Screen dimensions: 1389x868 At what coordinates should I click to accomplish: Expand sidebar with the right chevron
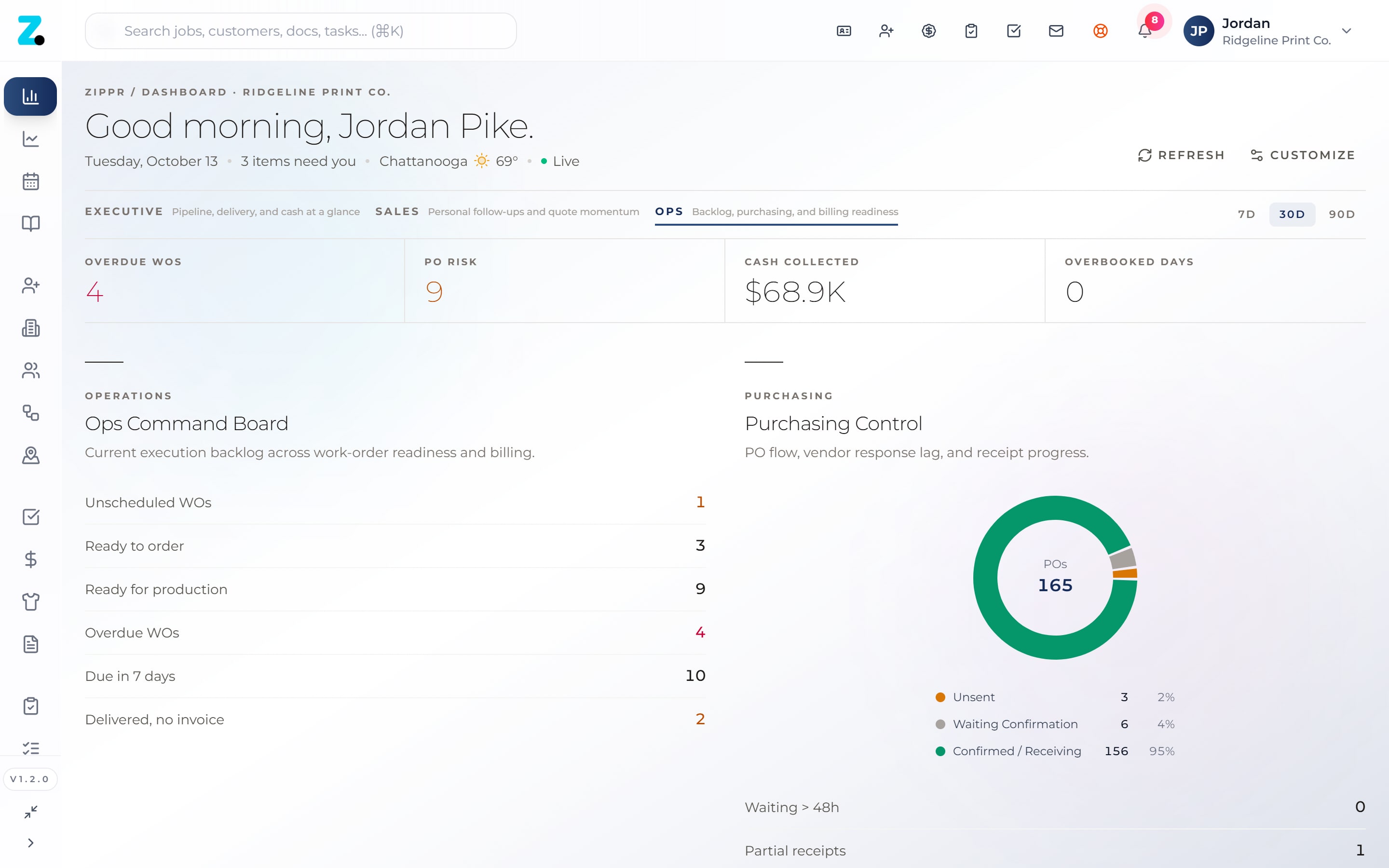[x=30, y=843]
